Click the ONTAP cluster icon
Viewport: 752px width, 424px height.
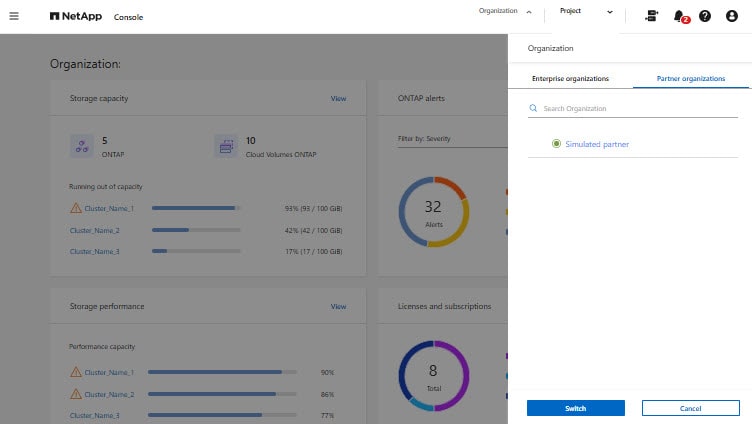coord(82,146)
